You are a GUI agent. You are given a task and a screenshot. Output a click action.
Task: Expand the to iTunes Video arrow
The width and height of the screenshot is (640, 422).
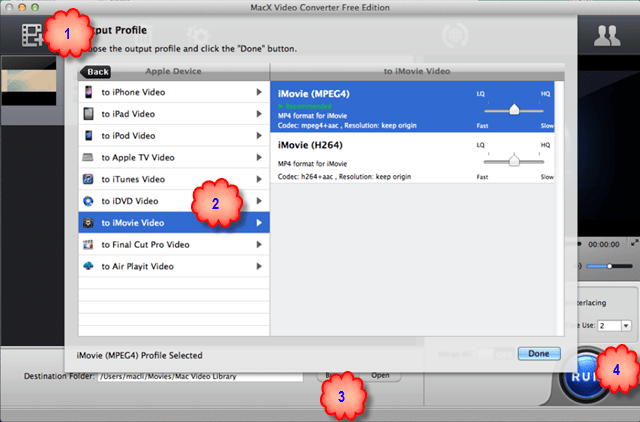coord(259,179)
